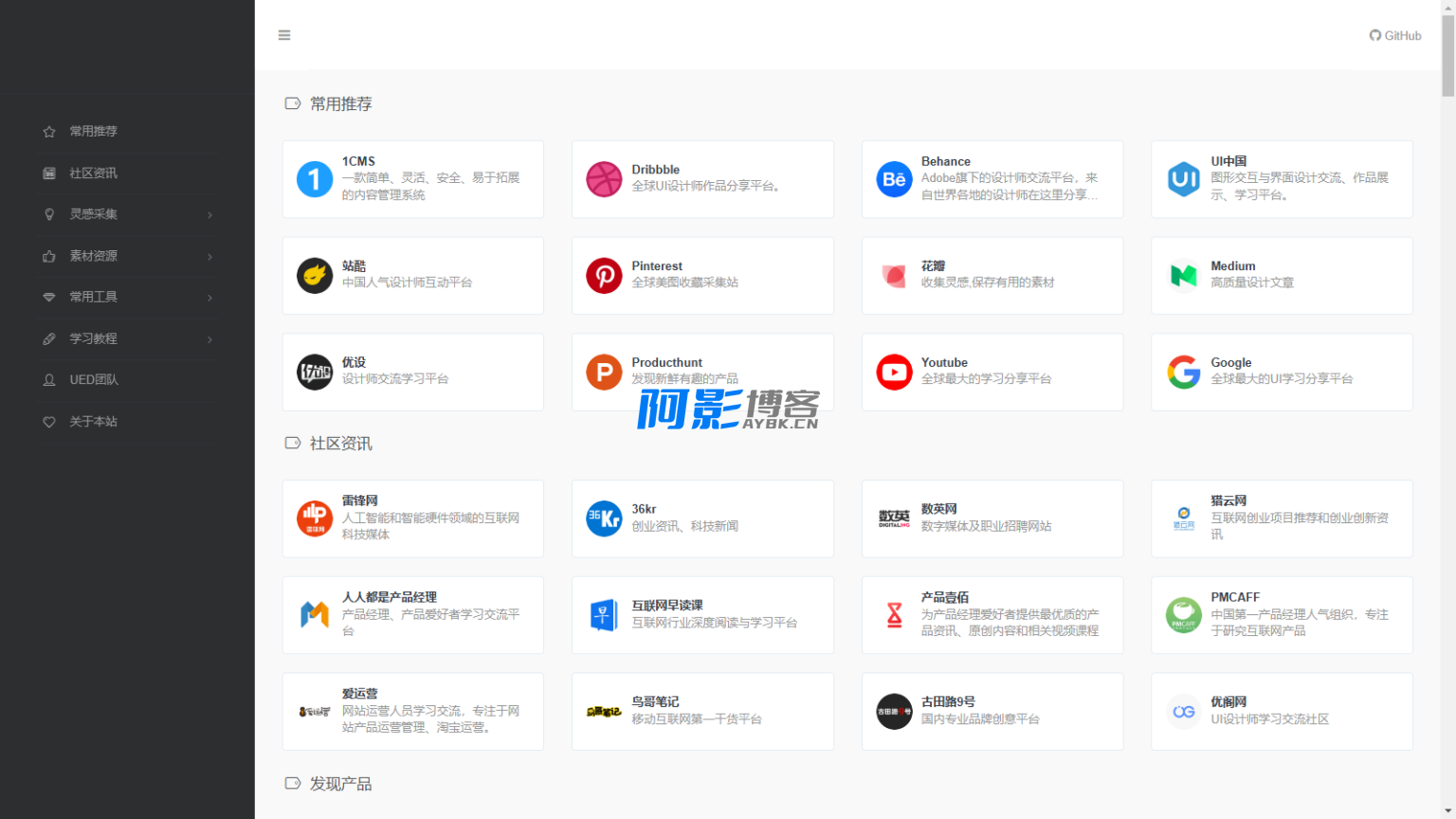This screenshot has width=1456, height=819.
Task: Click the Producthunt orange P icon
Action: (x=604, y=373)
